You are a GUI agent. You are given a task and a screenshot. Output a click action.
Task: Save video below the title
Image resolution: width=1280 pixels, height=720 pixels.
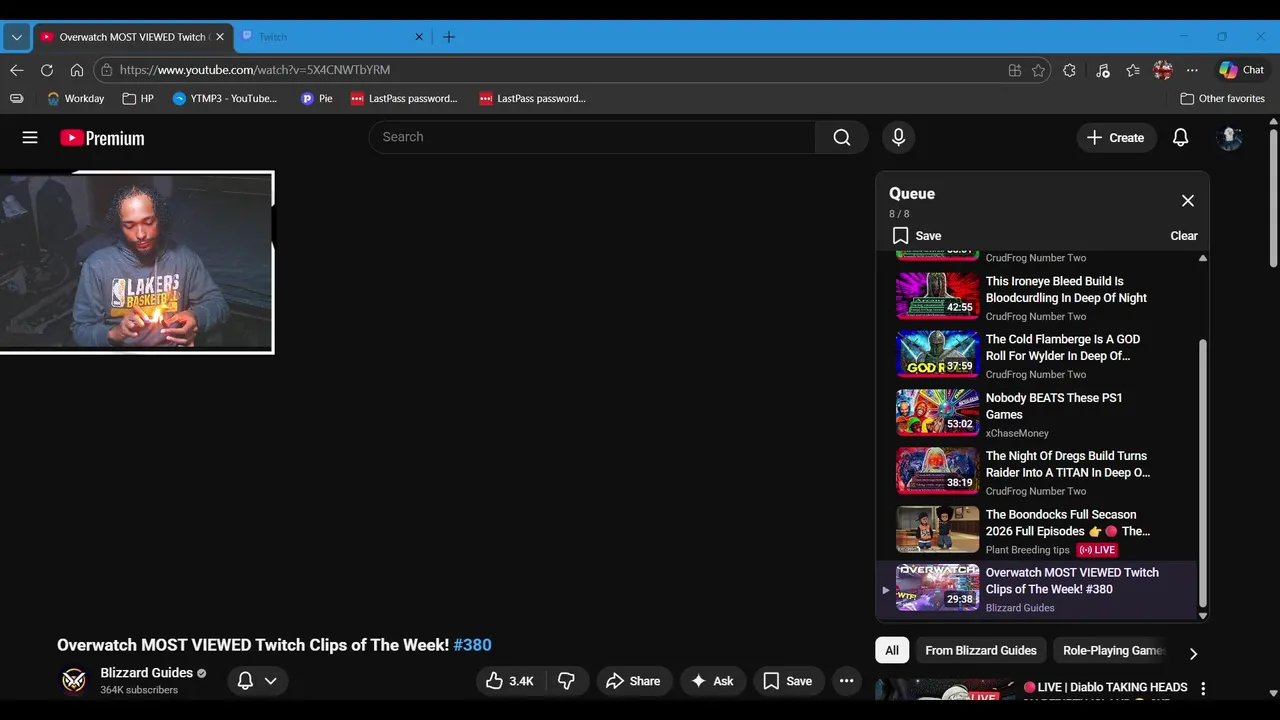click(788, 681)
